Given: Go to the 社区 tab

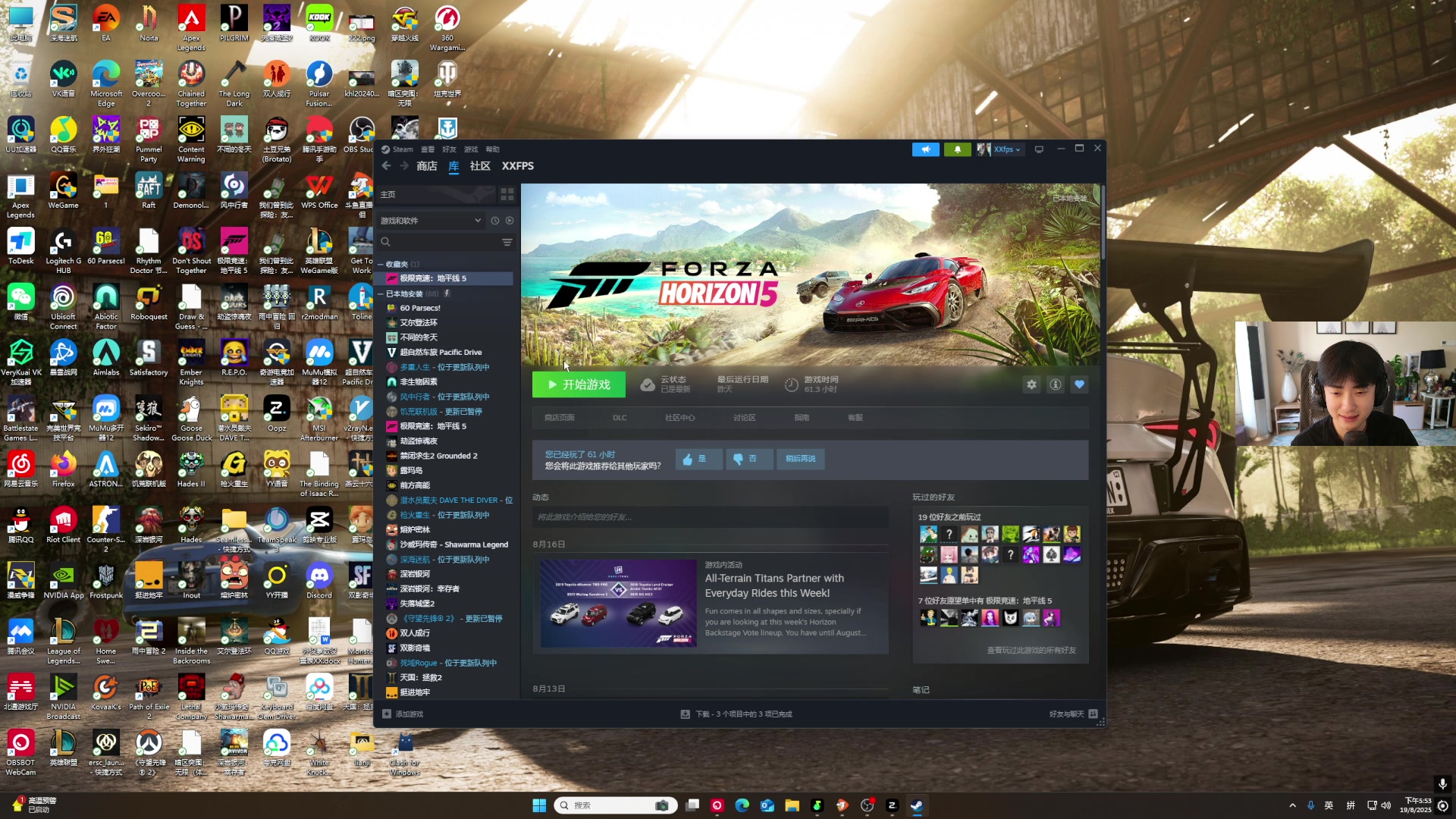Looking at the screenshot, I should click(480, 166).
